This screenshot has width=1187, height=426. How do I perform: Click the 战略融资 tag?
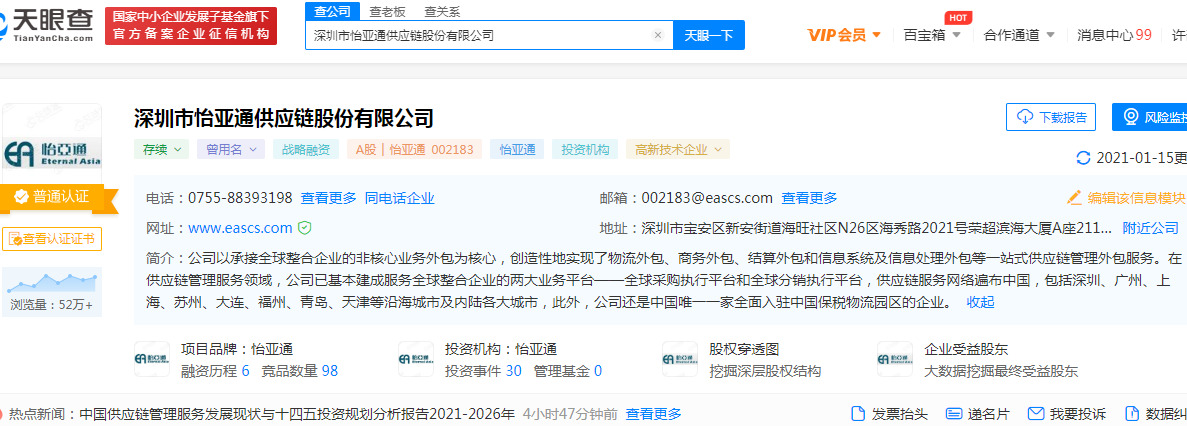click(x=306, y=149)
